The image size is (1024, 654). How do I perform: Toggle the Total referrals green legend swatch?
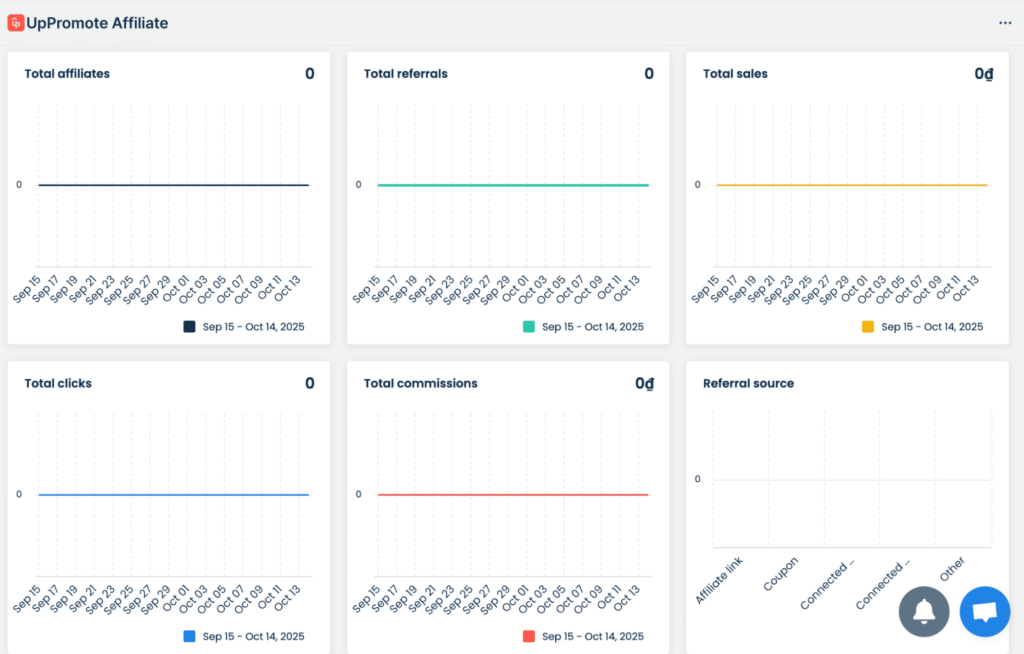[528, 327]
